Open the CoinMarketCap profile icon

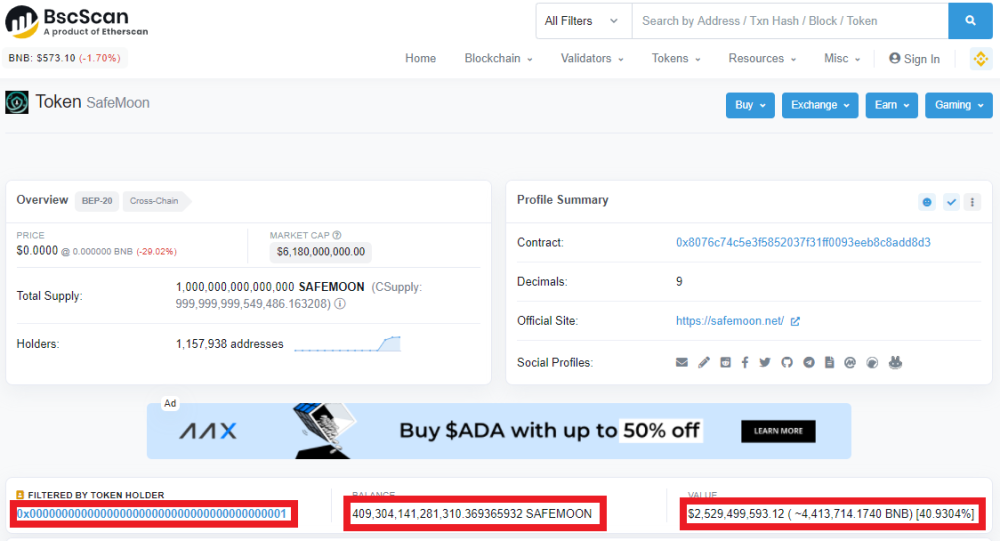pyautogui.click(x=849, y=362)
